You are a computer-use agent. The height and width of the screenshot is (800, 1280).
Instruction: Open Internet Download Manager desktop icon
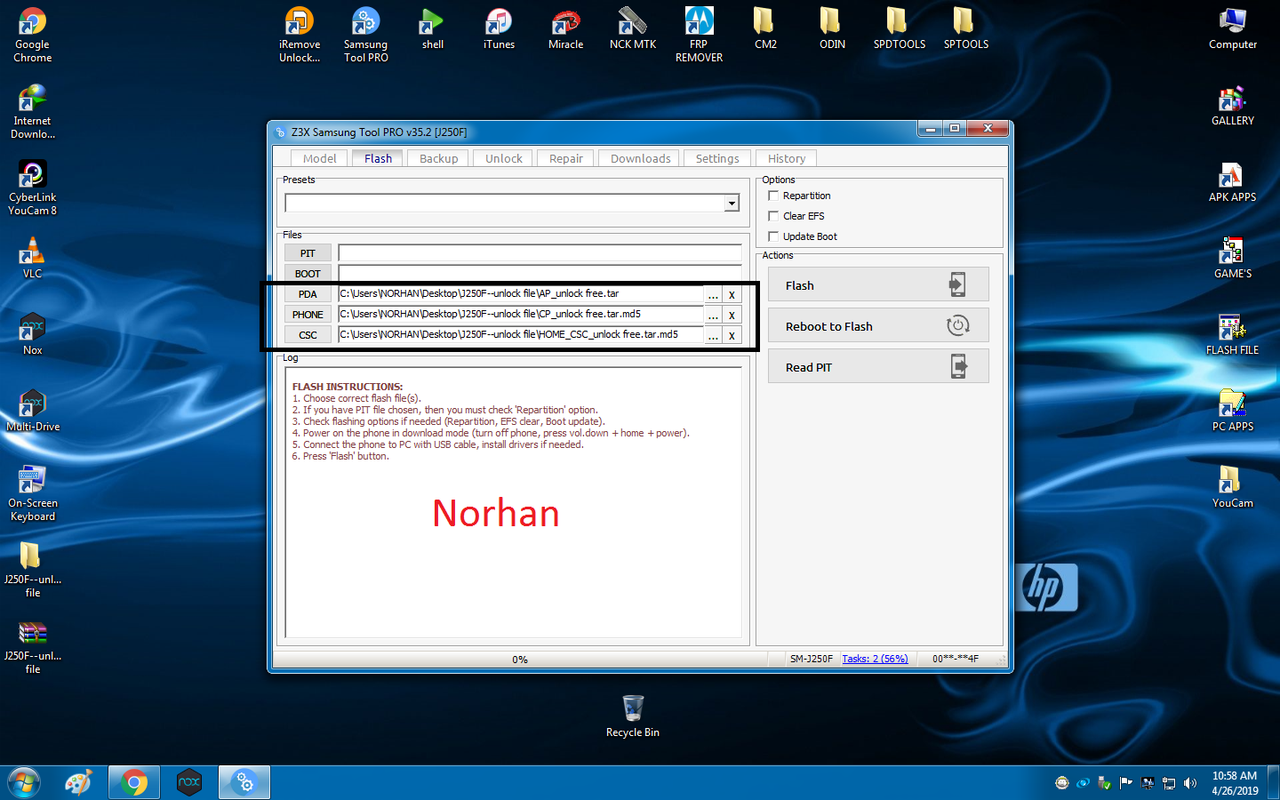(x=32, y=111)
